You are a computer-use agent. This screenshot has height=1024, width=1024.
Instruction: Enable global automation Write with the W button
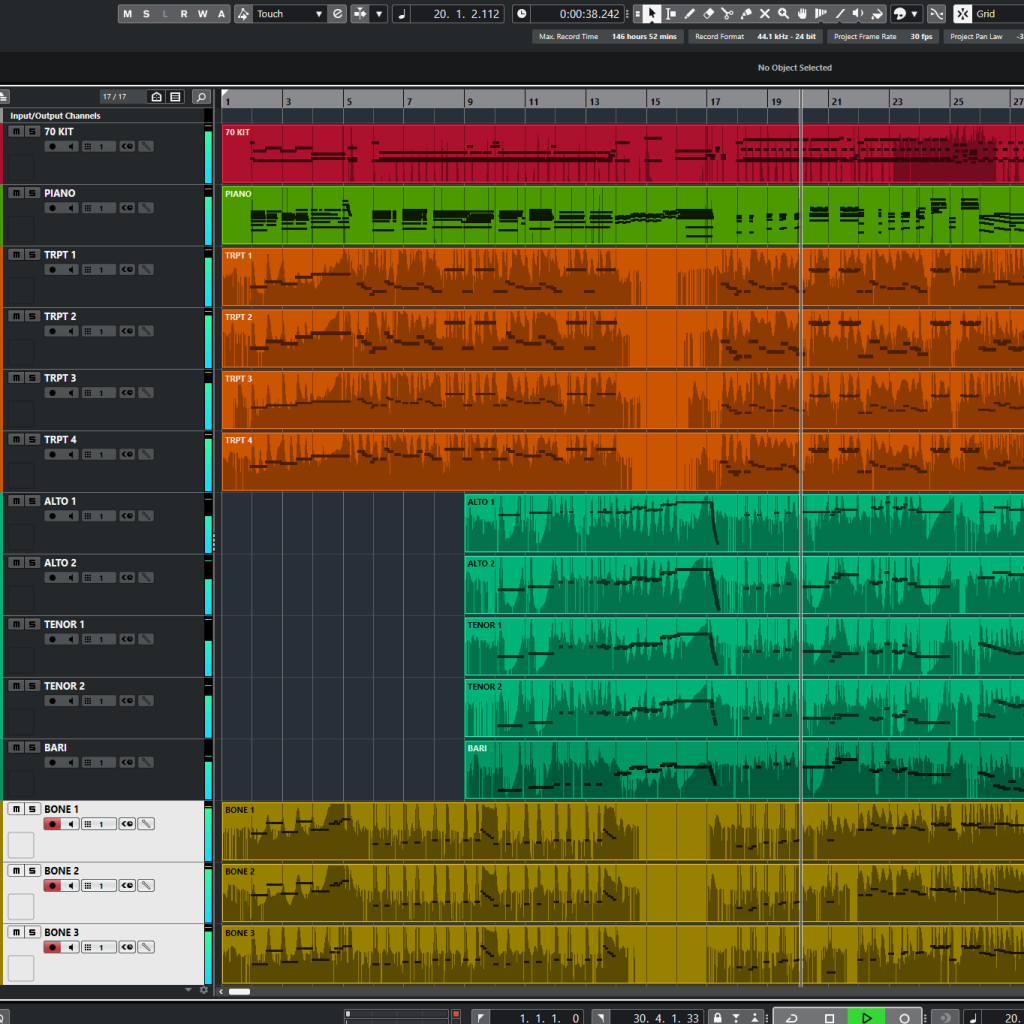[x=201, y=14]
